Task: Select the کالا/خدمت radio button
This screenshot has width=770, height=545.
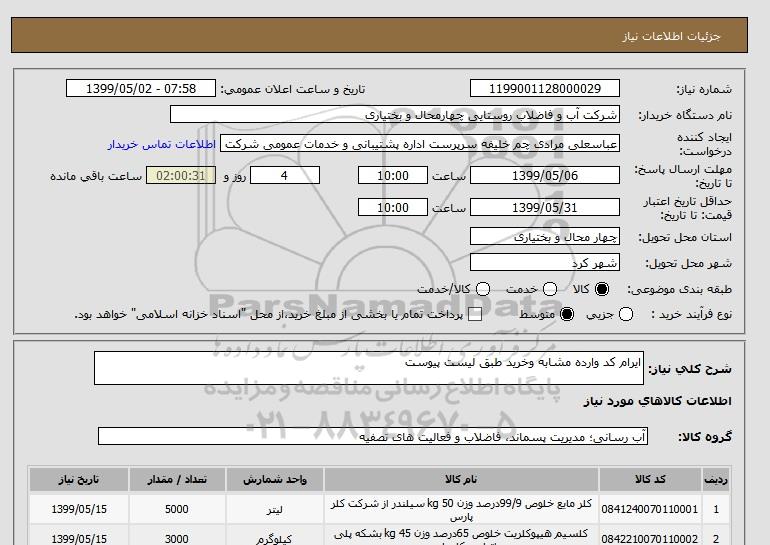Action: point(483,289)
